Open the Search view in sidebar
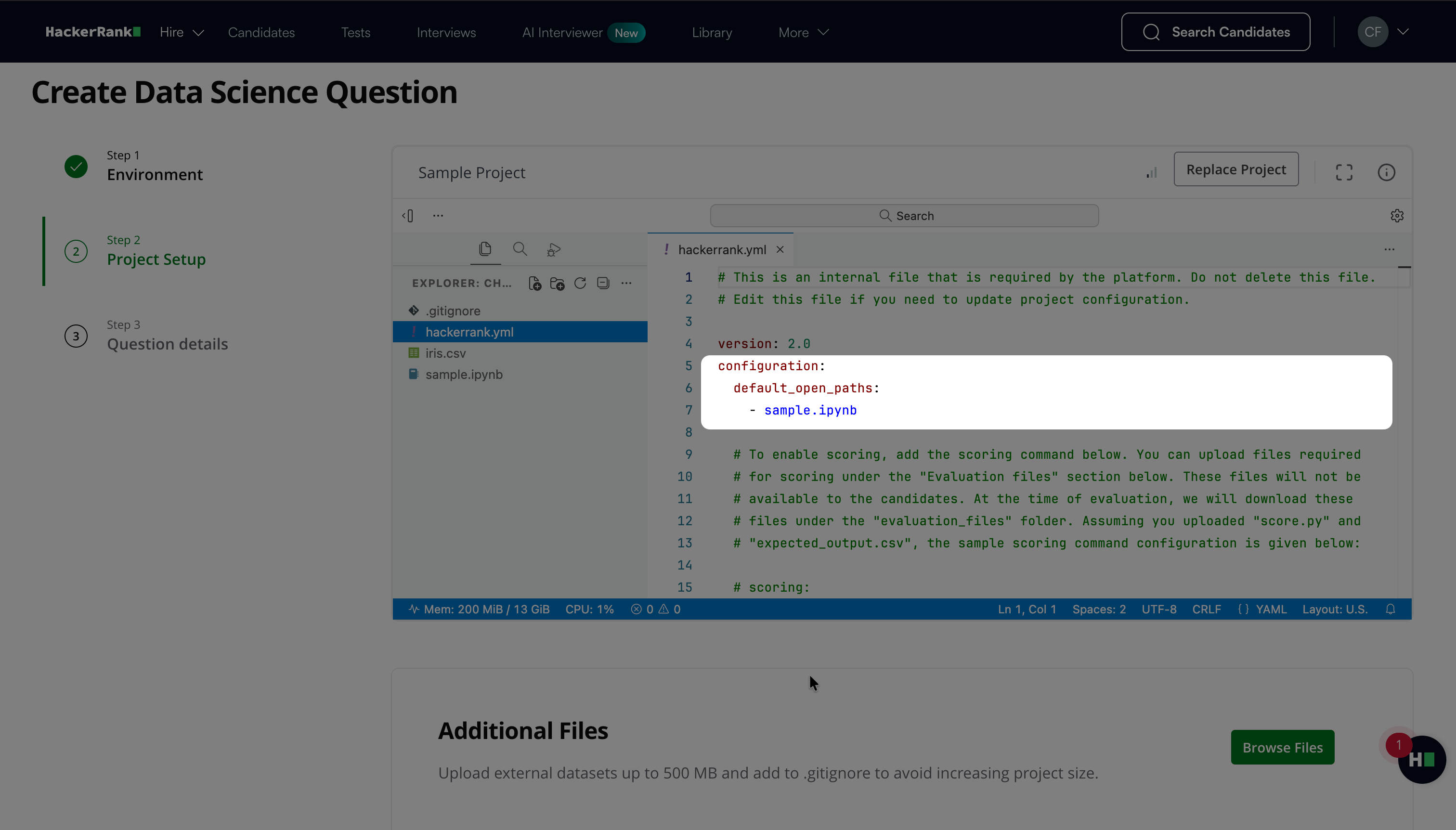1456x830 pixels. pyautogui.click(x=520, y=249)
